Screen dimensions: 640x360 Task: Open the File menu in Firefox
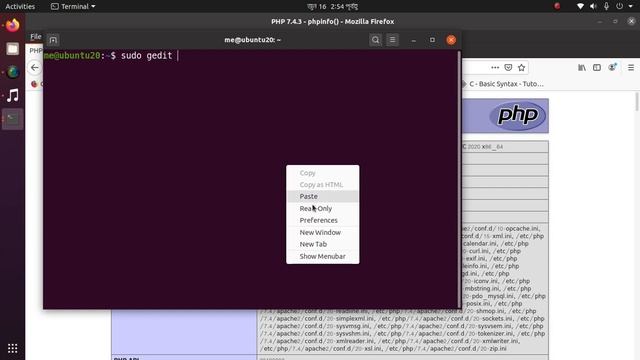(36, 37)
